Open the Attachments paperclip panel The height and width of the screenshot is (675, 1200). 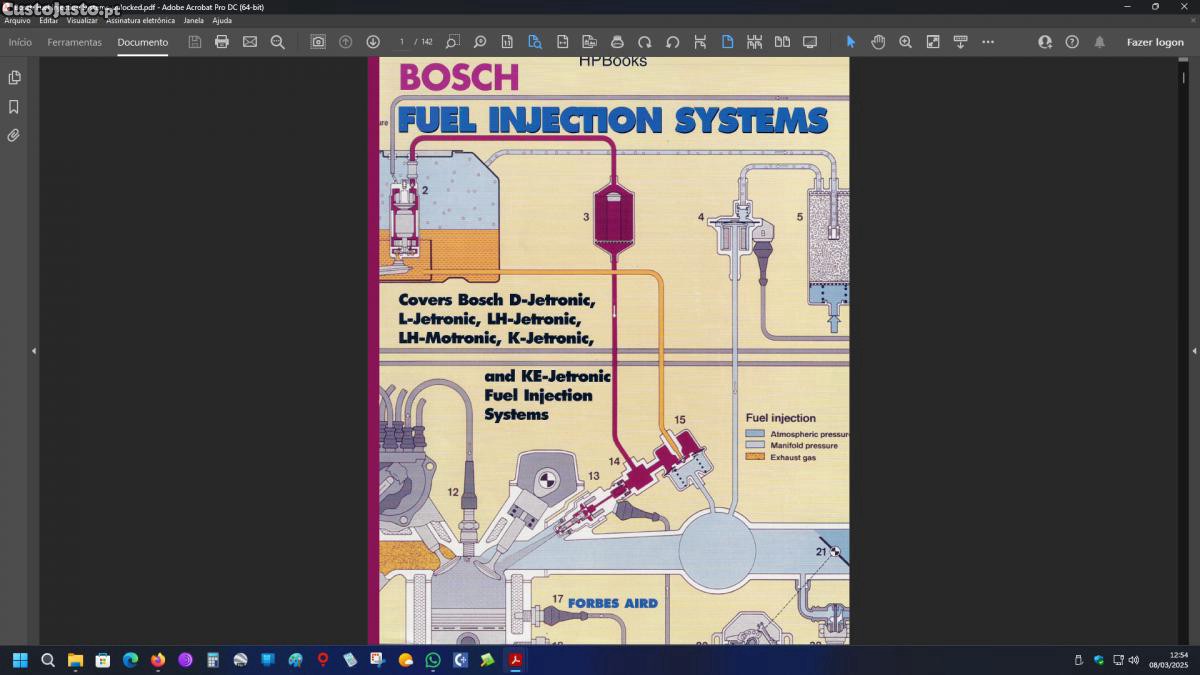14,135
